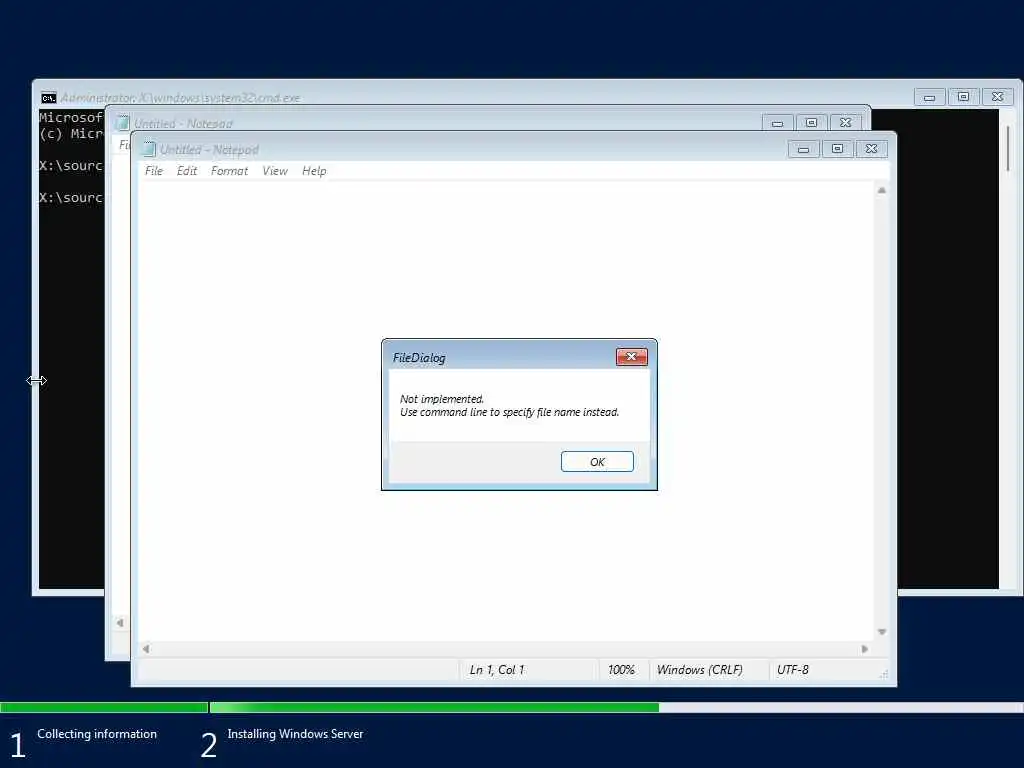
Task: Click cmd.exe window title bar icon
Action: [x=48, y=98]
